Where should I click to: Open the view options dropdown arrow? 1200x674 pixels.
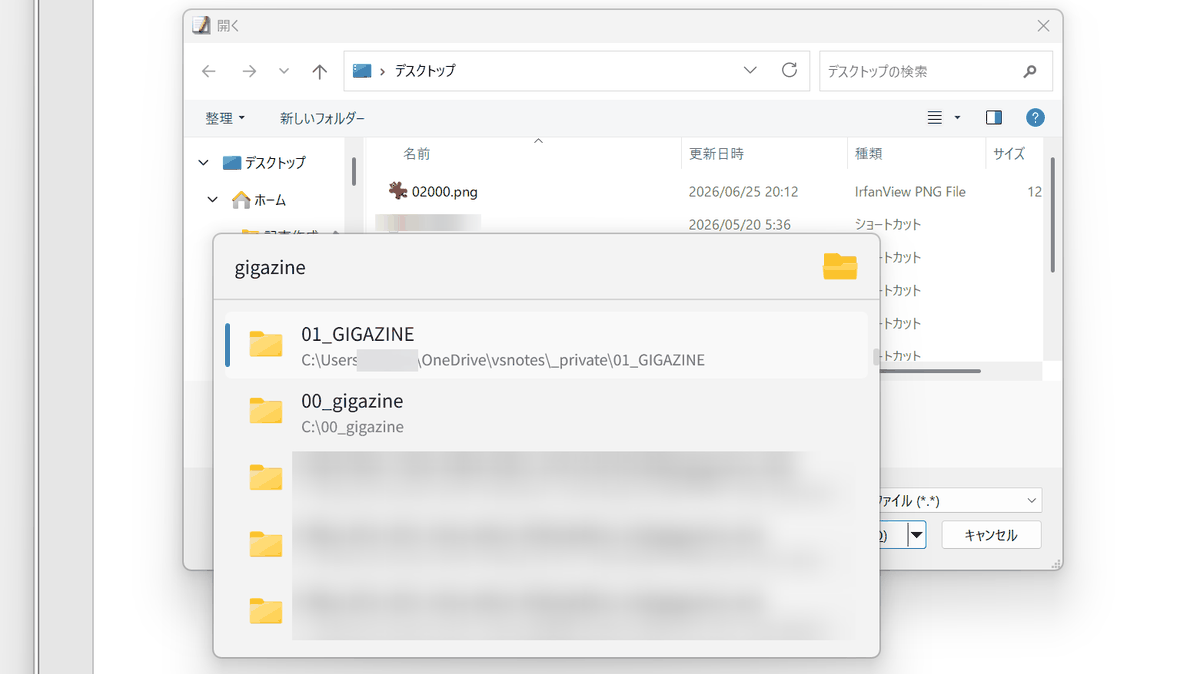(x=957, y=118)
